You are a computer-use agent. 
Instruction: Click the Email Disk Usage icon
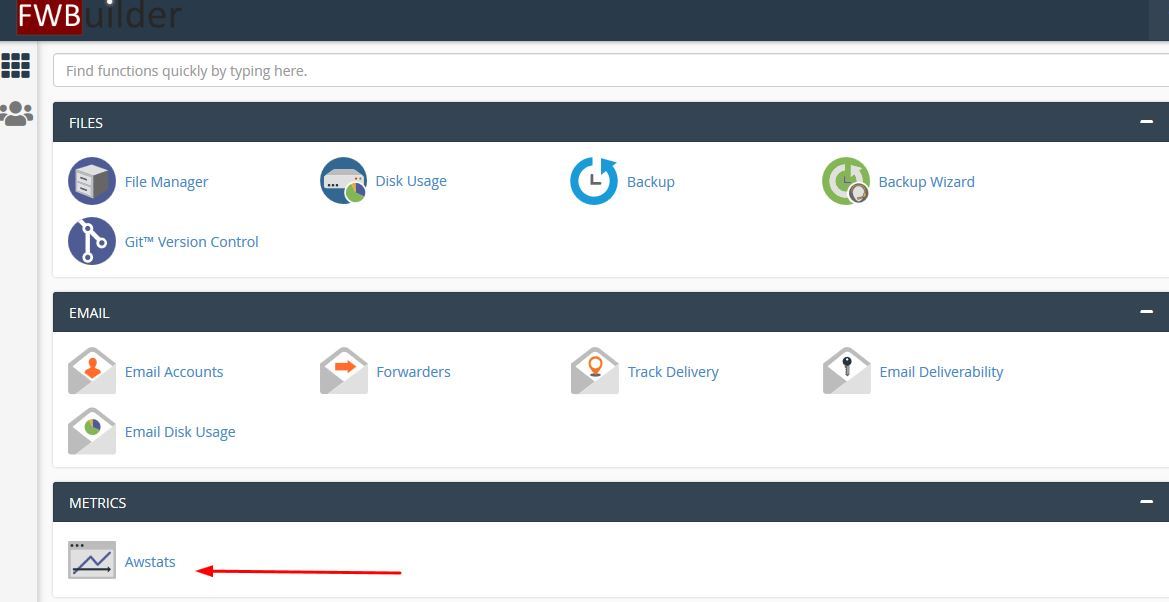[92, 432]
